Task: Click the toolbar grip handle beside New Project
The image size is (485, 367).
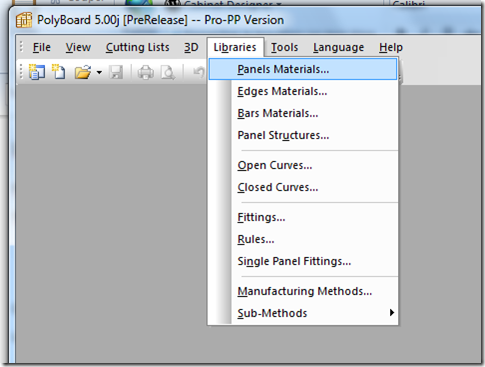Action: [x=21, y=72]
